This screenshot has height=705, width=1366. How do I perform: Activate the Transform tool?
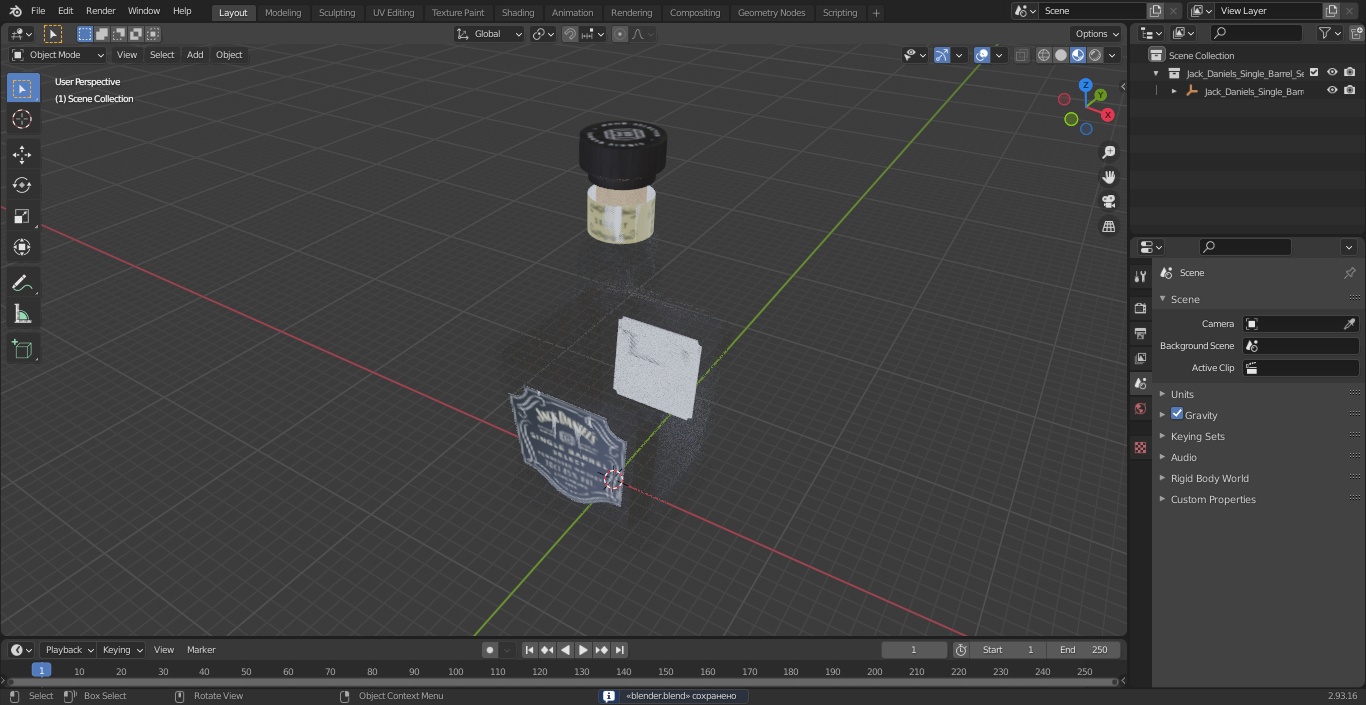click(22, 247)
